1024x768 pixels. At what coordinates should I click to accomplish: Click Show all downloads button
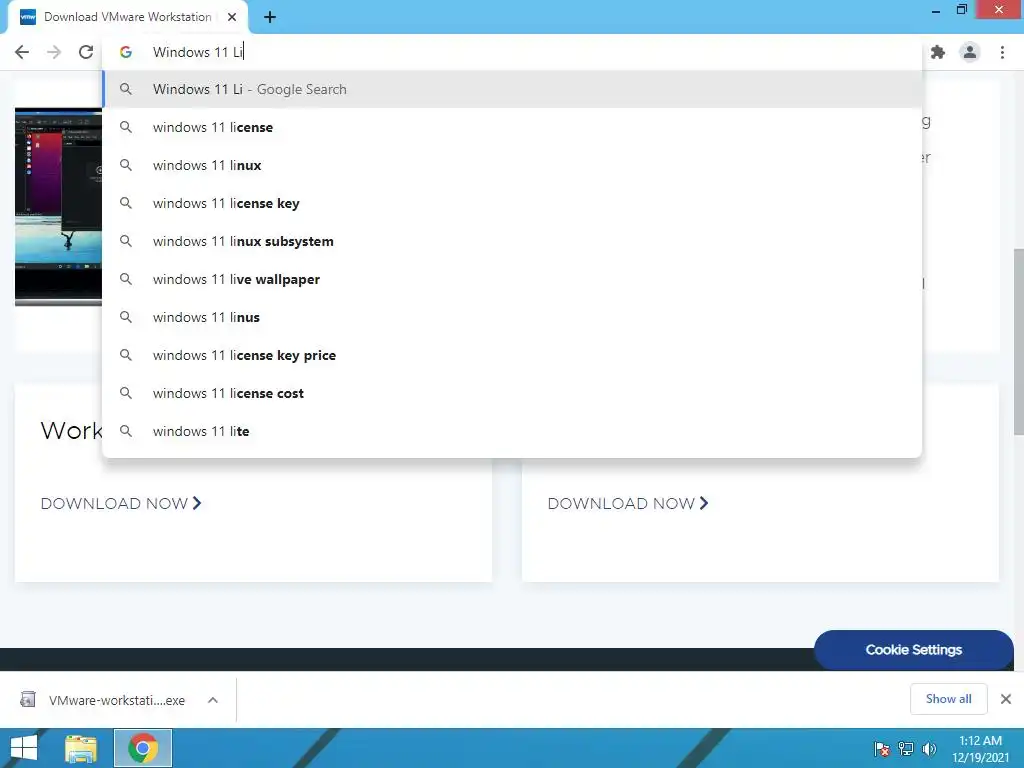(948, 699)
